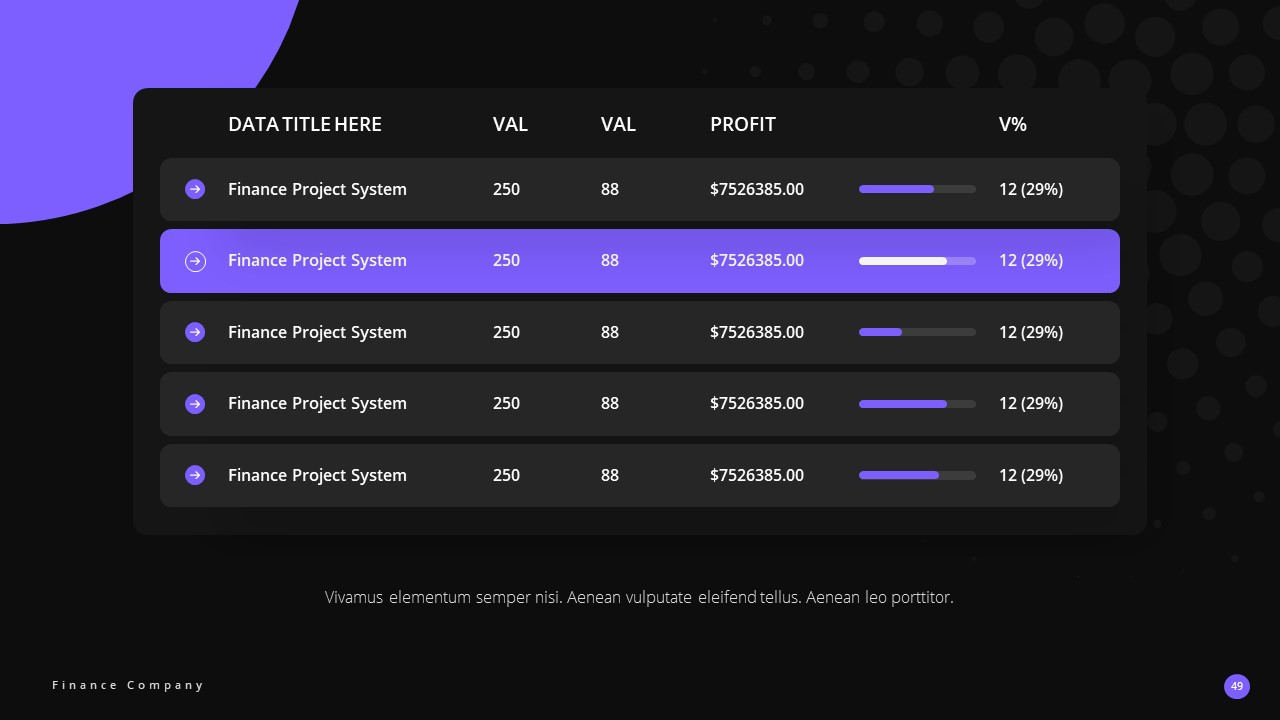Click the Vivamus elementum caption text

639,597
